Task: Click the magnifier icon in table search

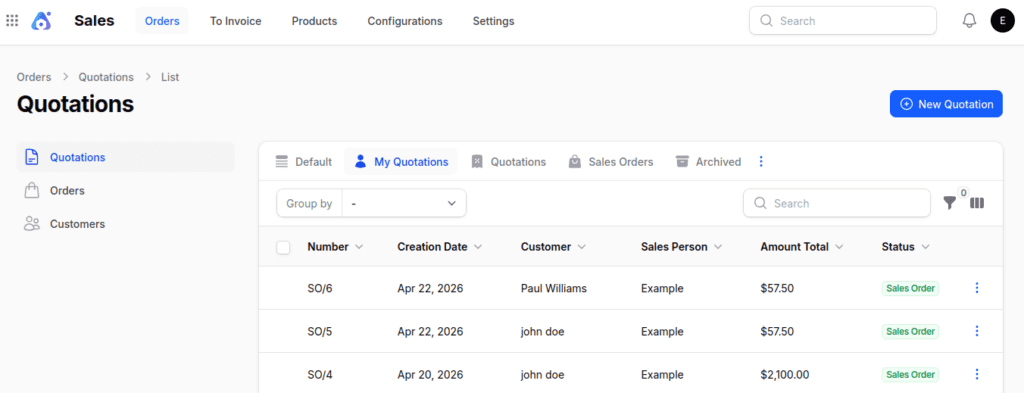Action: click(x=760, y=203)
